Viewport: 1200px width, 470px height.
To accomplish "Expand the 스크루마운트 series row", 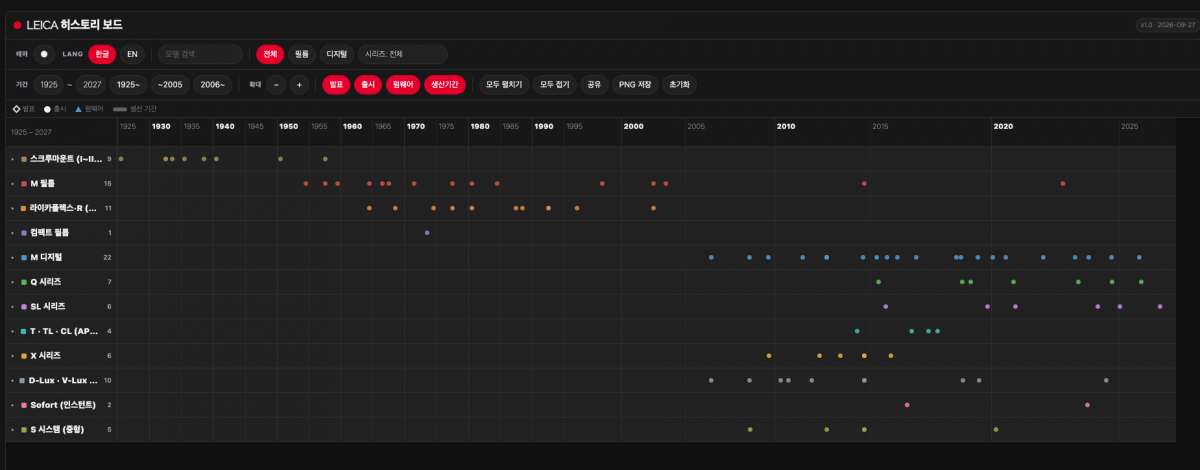I will click(x=13, y=159).
